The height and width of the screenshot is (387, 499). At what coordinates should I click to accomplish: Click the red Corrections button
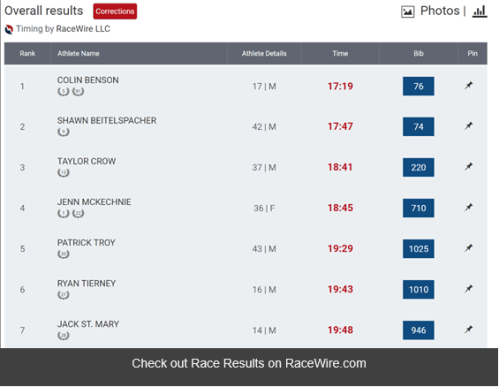pos(115,11)
